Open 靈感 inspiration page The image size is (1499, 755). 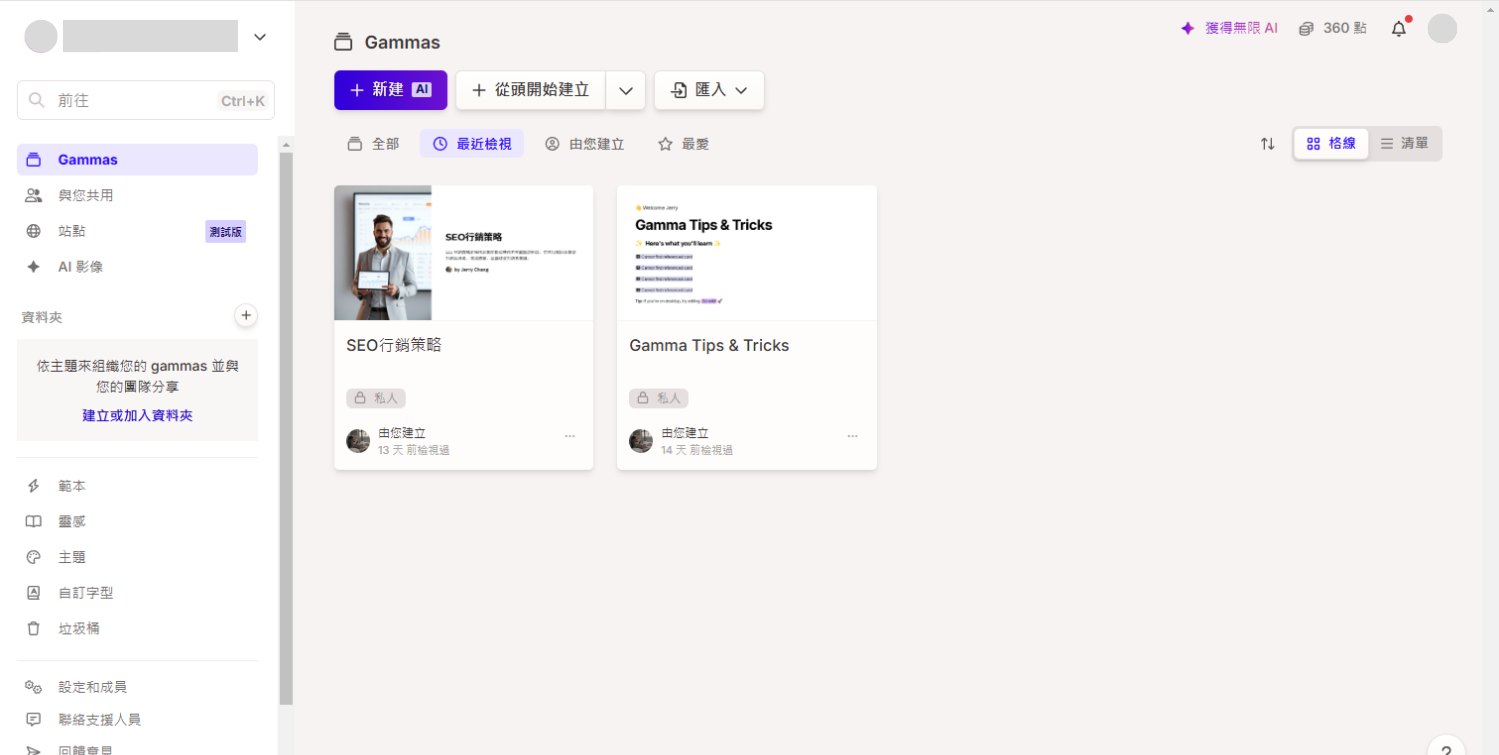coord(137,522)
